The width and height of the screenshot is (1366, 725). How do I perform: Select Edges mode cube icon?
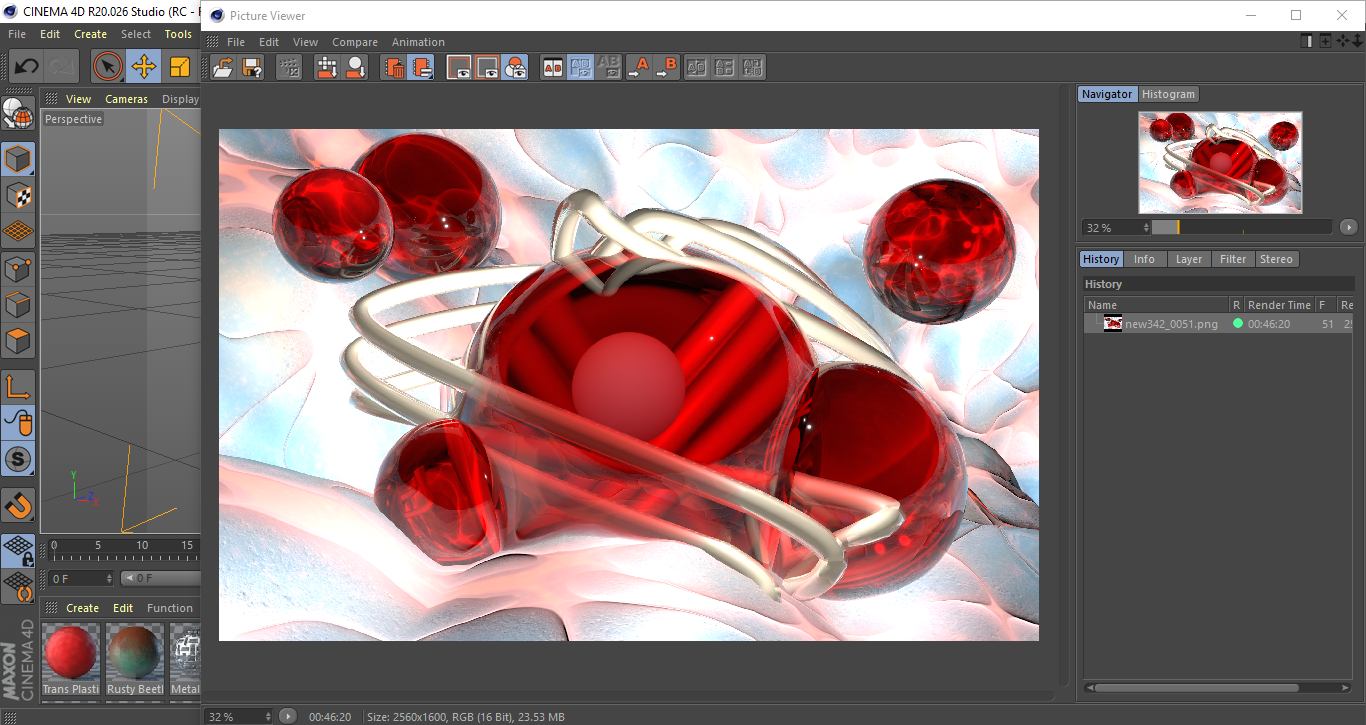click(x=18, y=305)
